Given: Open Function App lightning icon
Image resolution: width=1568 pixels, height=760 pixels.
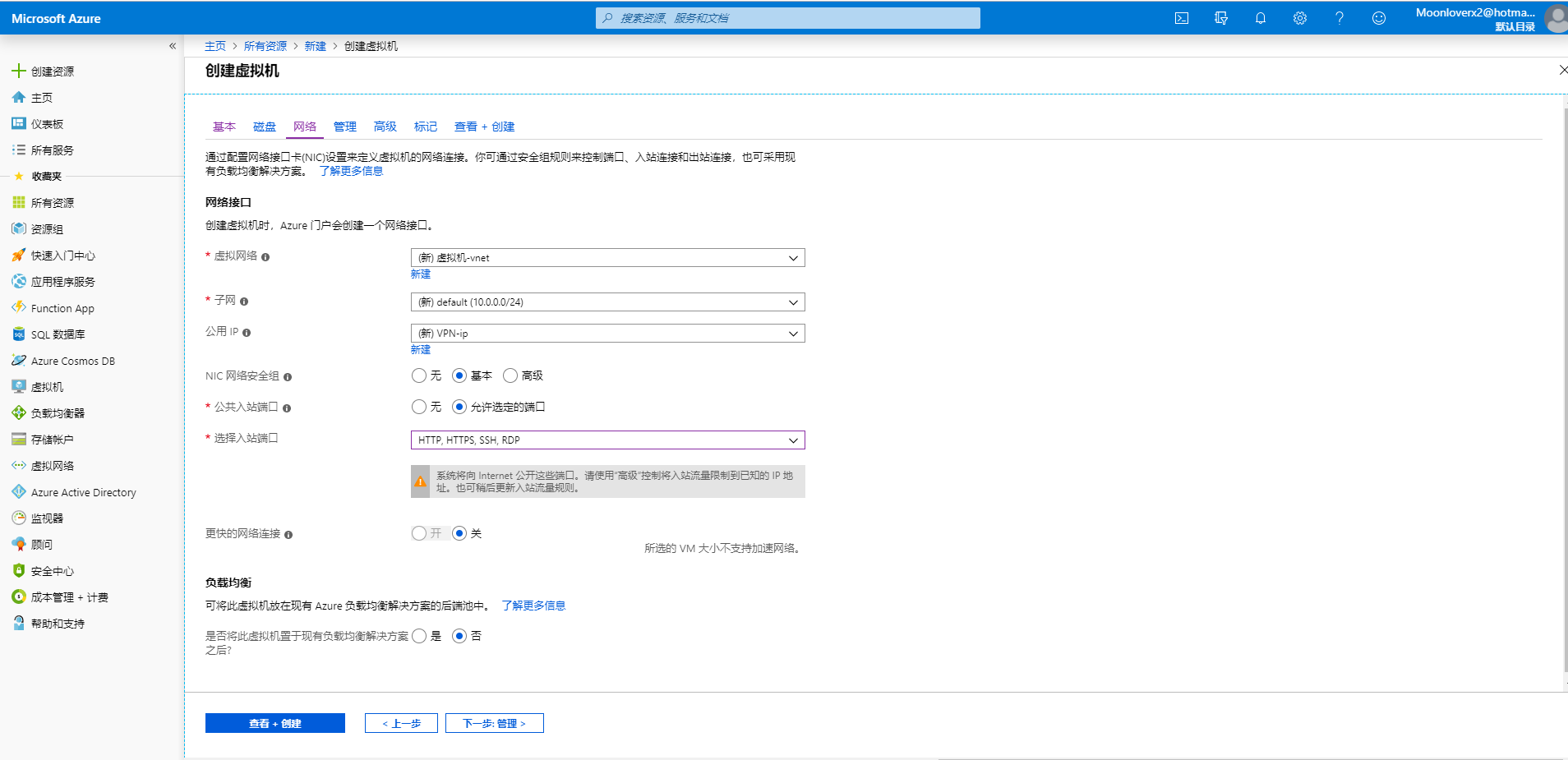Looking at the screenshot, I should pyautogui.click(x=19, y=308).
